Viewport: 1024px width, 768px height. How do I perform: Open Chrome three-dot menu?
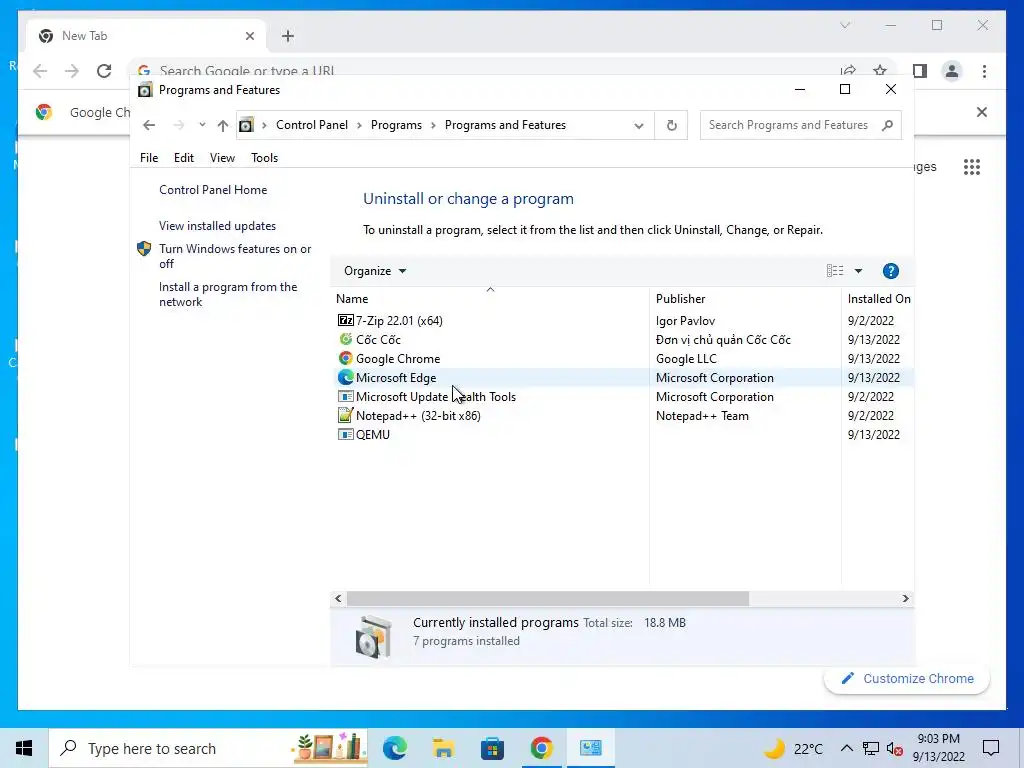pyautogui.click(x=984, y=71)
